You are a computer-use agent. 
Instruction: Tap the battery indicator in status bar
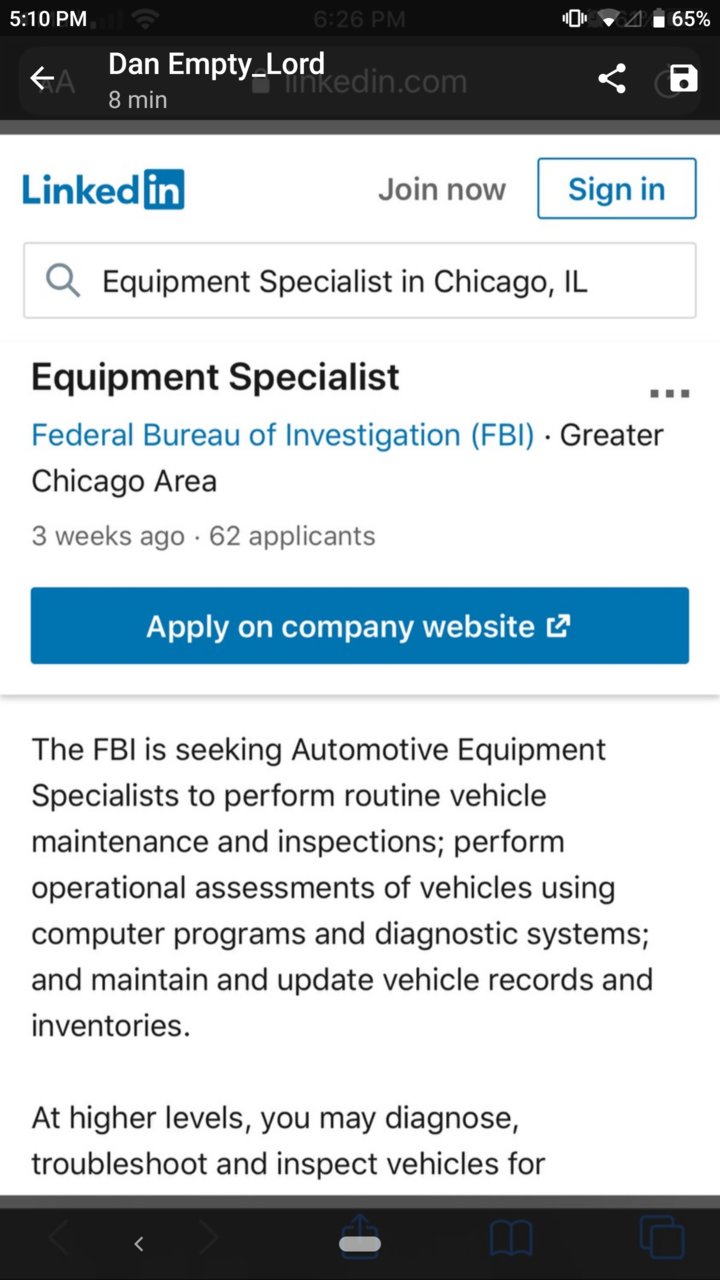[680, 19]
